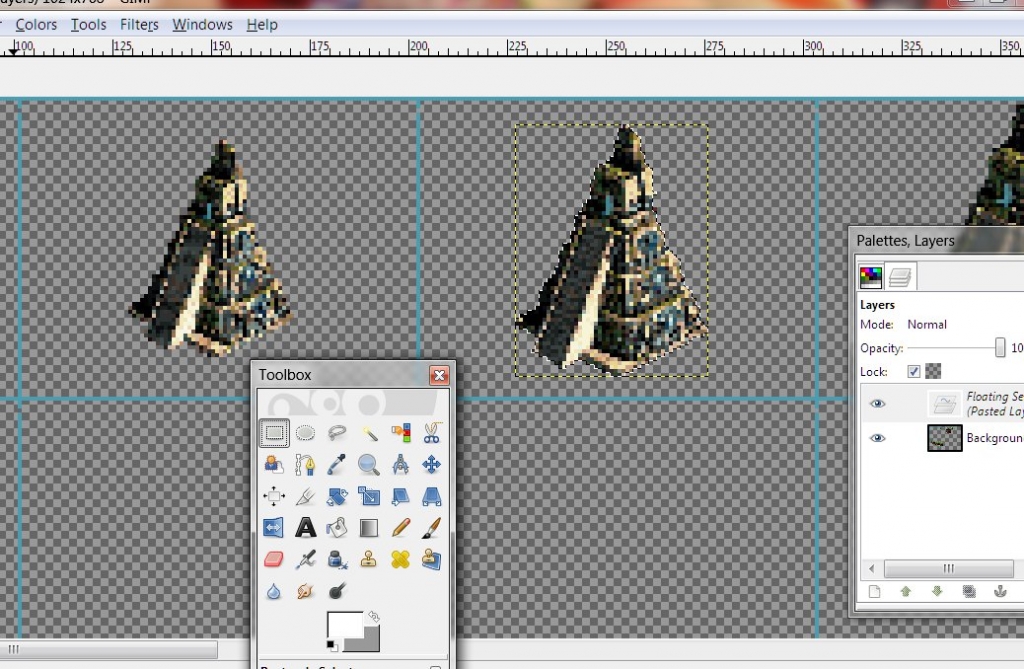Click the white foreground color swatch
Viewport: 1024px width, 669px height.
(344, 626)
